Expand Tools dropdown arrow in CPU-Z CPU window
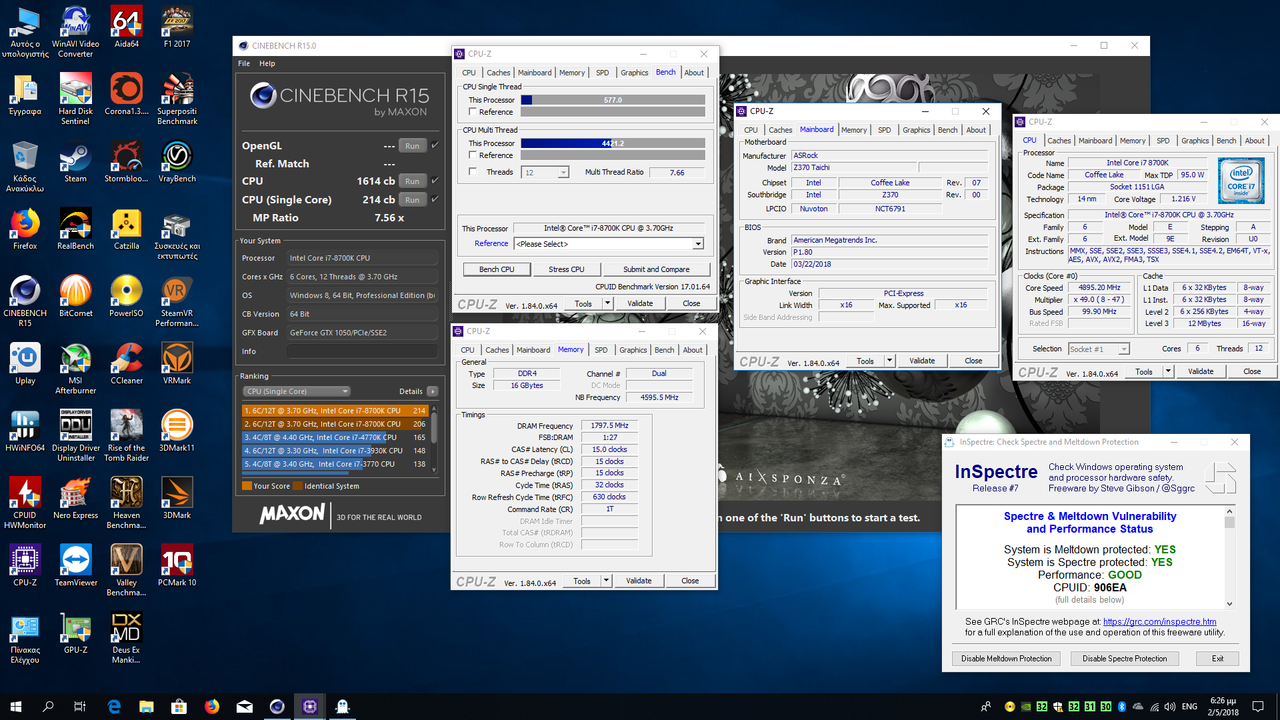This screenshot has width=1280, height=720. click(x=1169, y=371)
